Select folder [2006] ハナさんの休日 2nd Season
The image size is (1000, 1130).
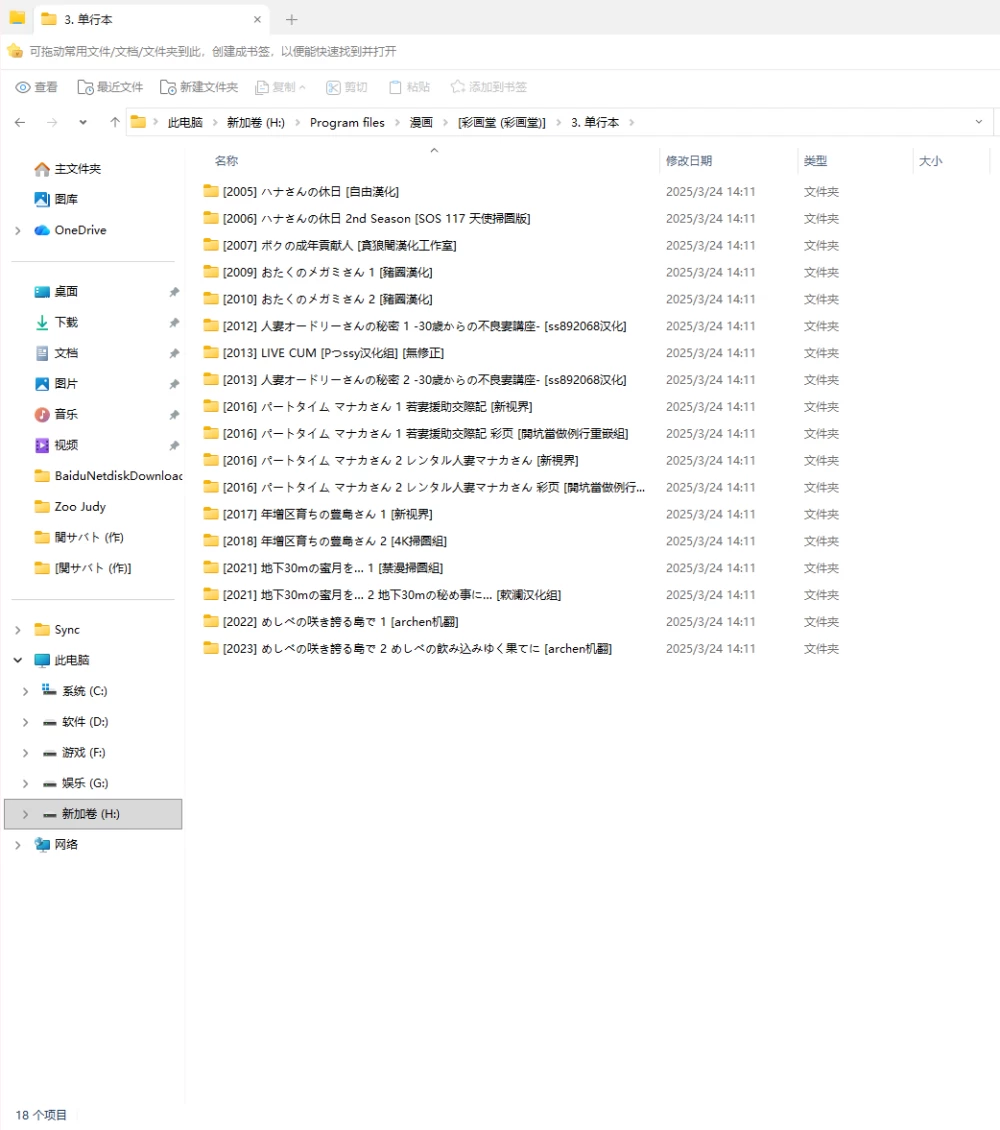pos(376,218)
